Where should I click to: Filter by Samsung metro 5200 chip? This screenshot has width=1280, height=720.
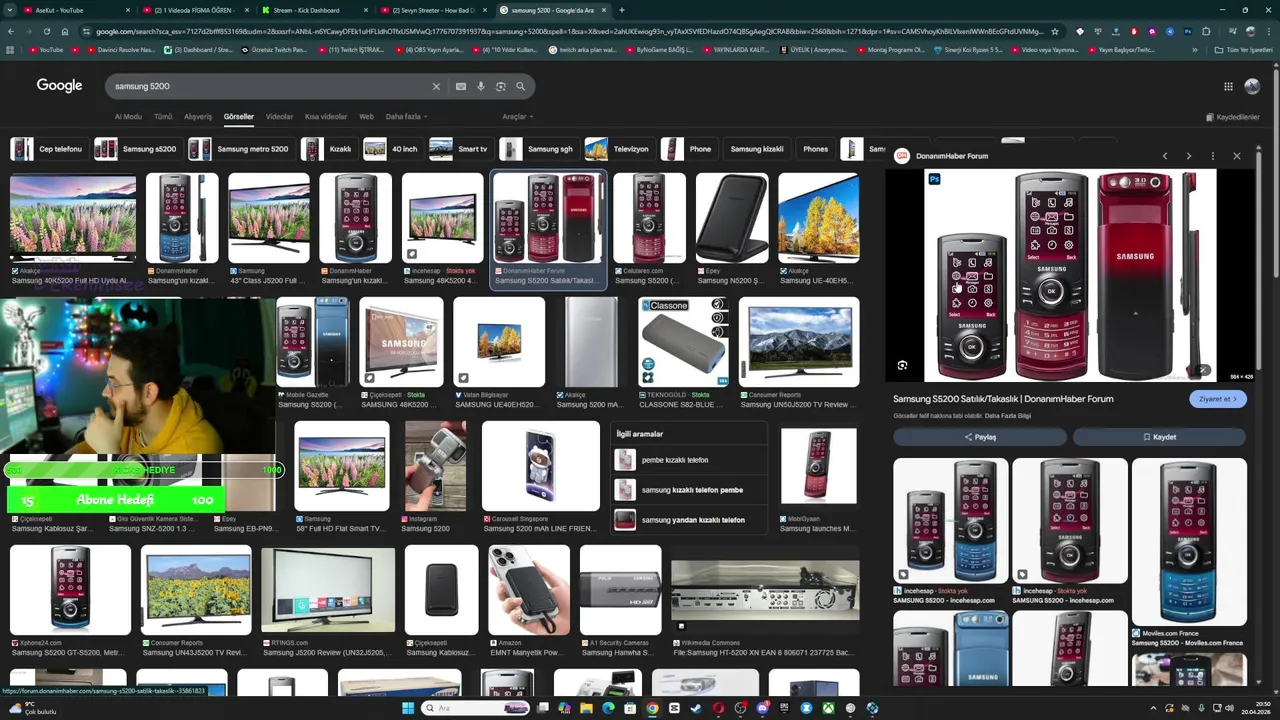tap(240, 149)
